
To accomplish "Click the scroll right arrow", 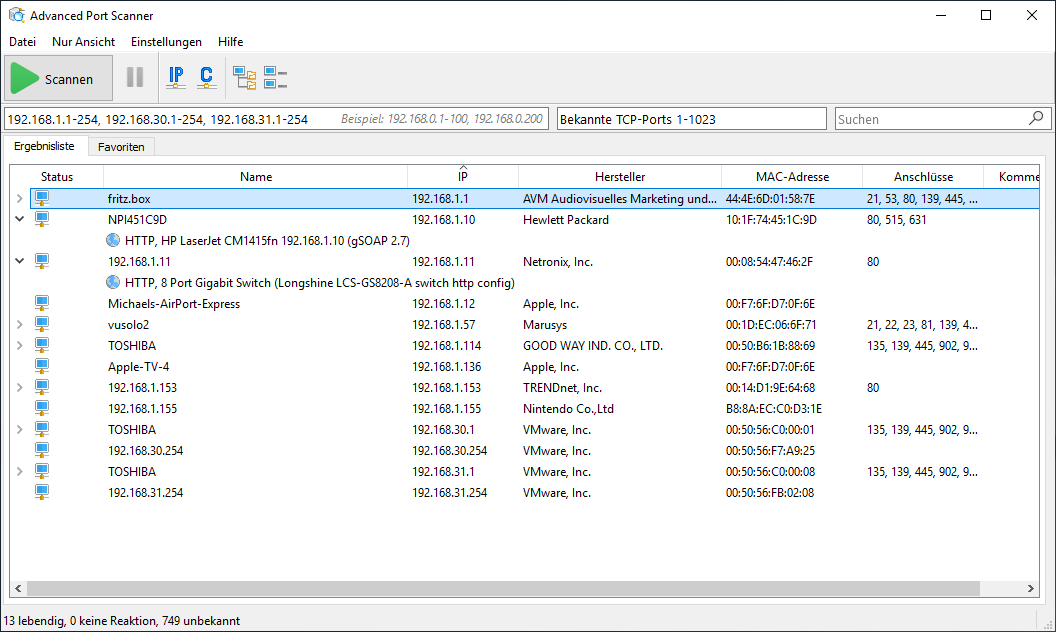I will 1030,588.
